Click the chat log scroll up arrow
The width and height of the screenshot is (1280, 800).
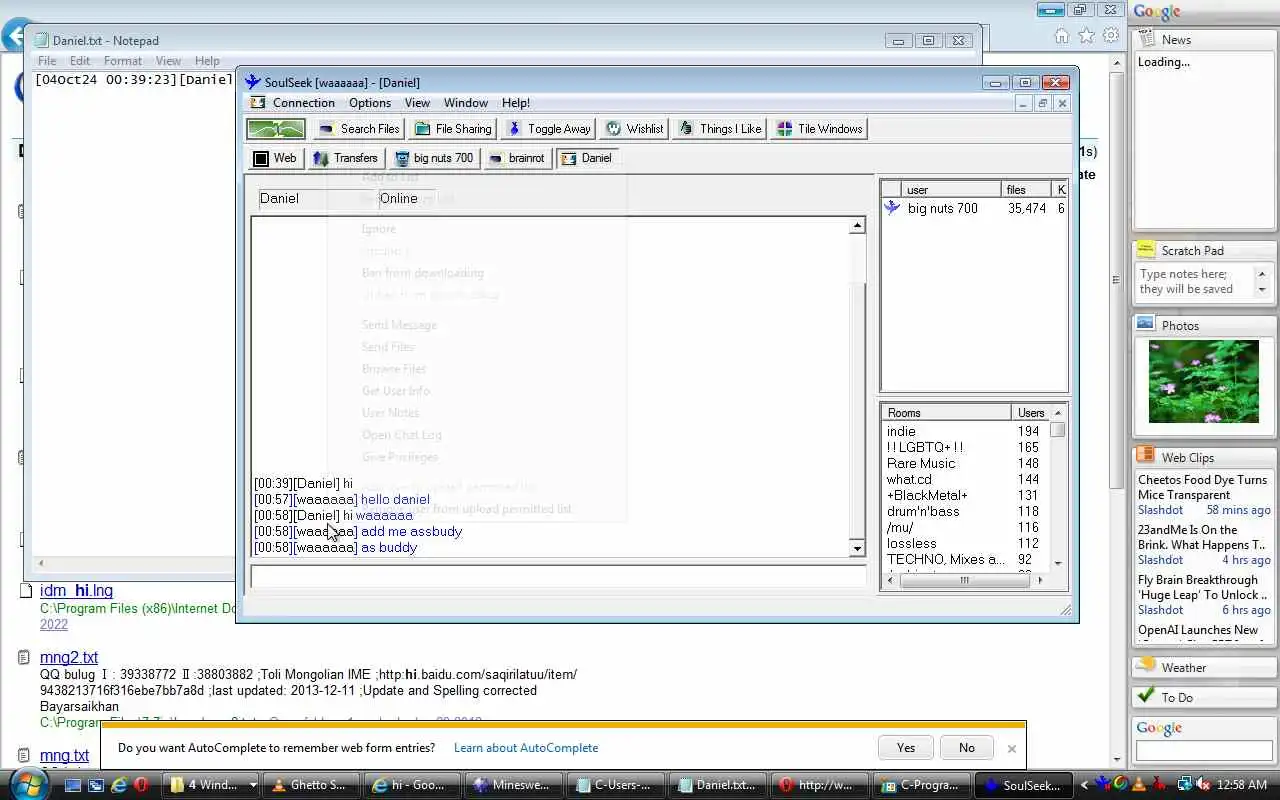pos(857,226)
